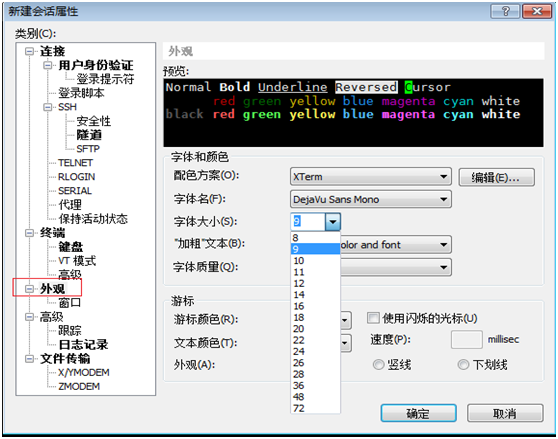Select 保持活动状态 in the tree
The image size is (558, 439).
(x=93, y=219)
